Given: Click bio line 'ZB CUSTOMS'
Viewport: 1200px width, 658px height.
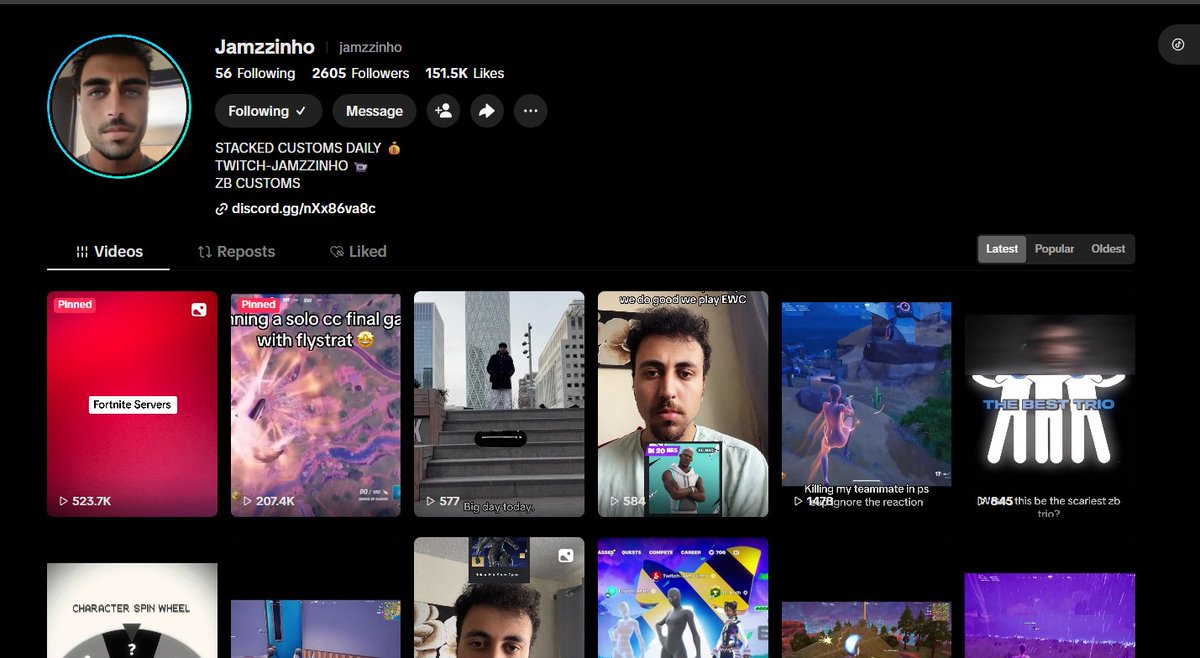Looking at the screenshot, I should click(258, 183).
